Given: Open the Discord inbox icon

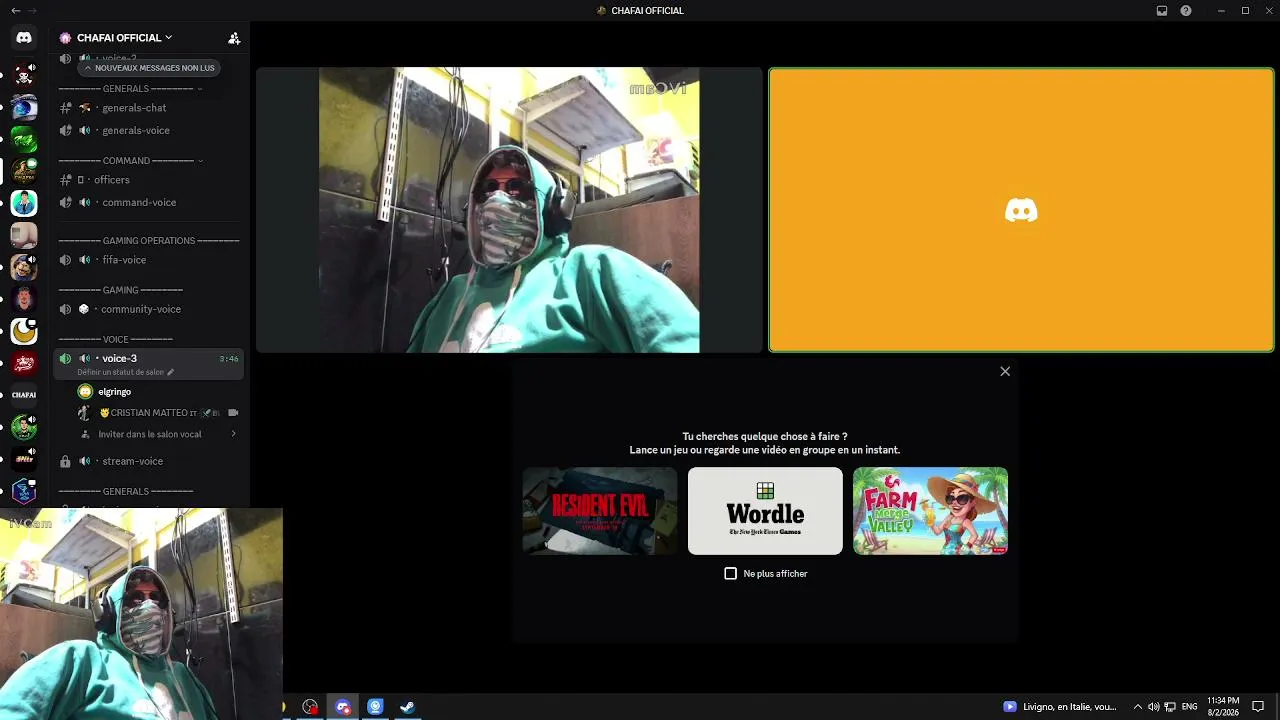Looking at the screenshot, I should 1162,11.
